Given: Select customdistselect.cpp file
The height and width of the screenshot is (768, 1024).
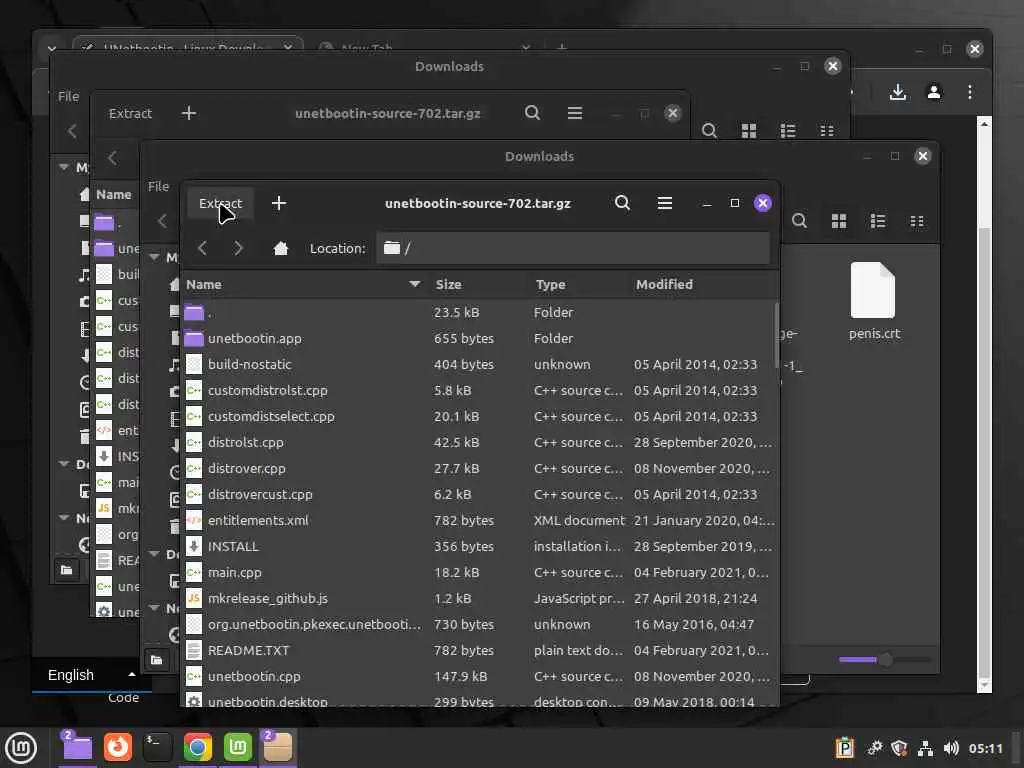Looking at the screenshot, I should point(479,417).
